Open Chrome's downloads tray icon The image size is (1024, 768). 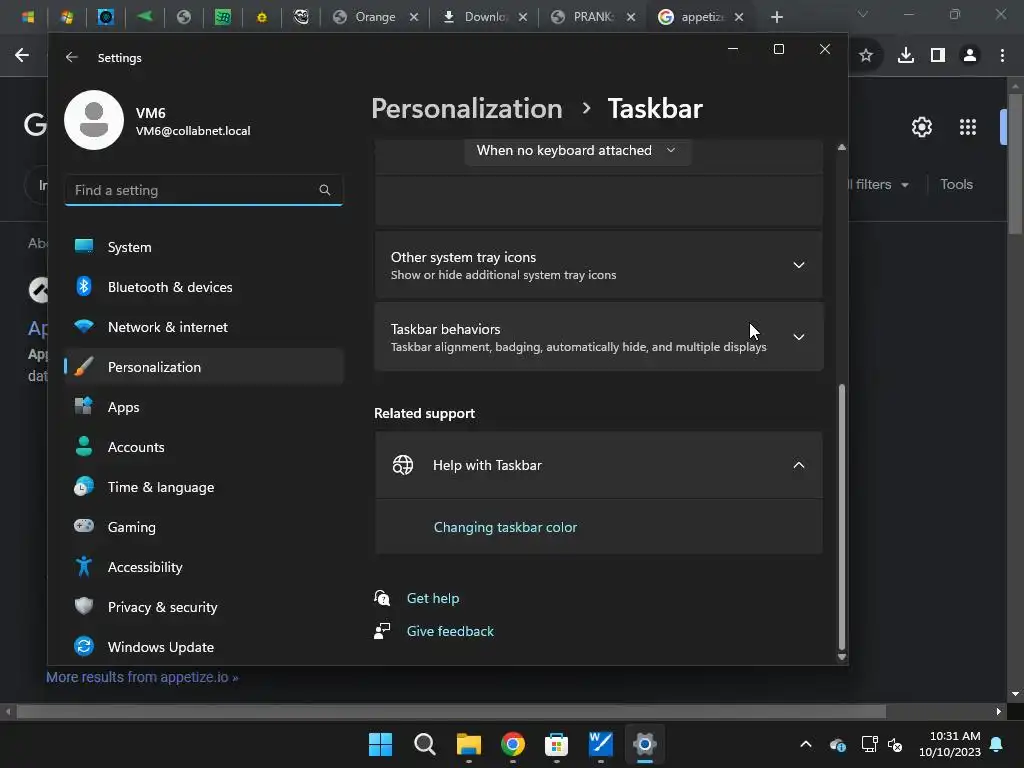(906, 56)
